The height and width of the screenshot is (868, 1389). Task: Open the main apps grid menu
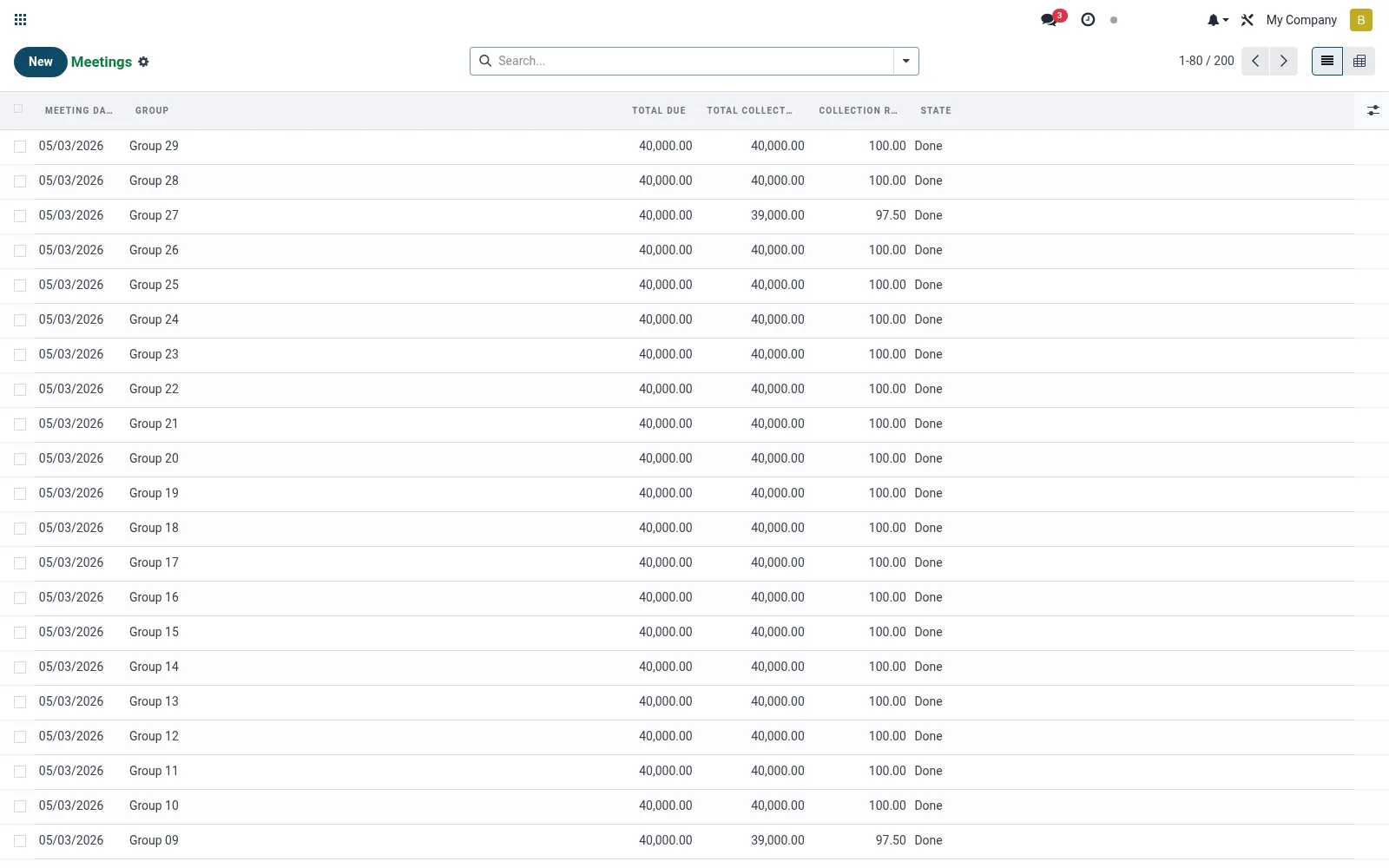click(21, 20)
